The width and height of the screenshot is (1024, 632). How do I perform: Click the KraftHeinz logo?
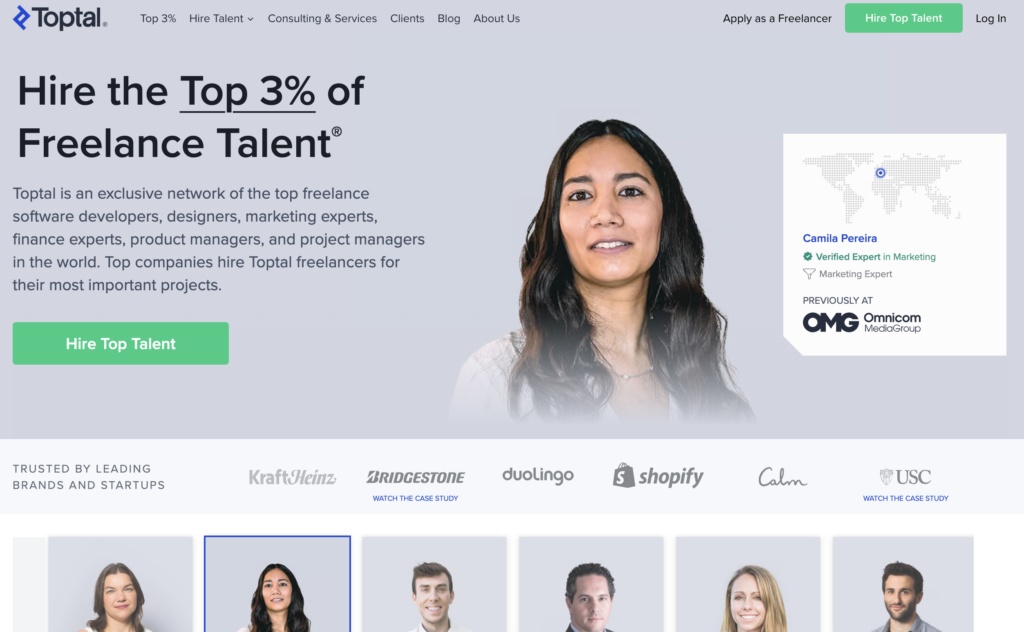(292, 477)
